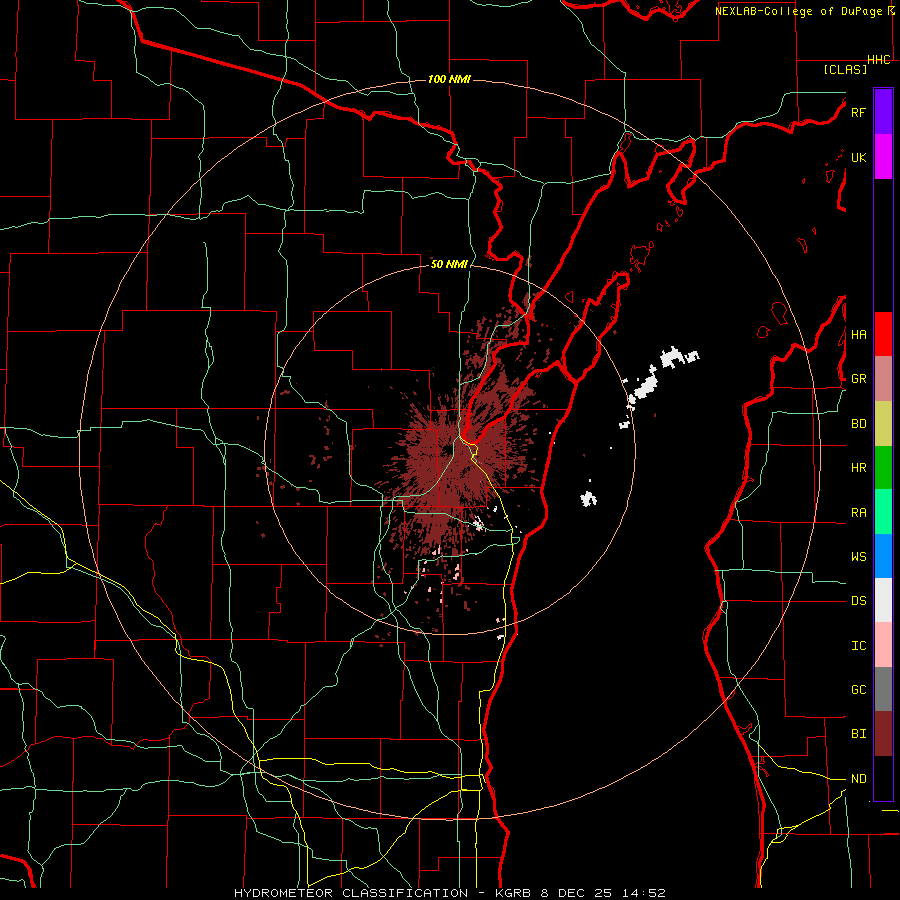Select the yellow BD legend swatch

(883, 423)
